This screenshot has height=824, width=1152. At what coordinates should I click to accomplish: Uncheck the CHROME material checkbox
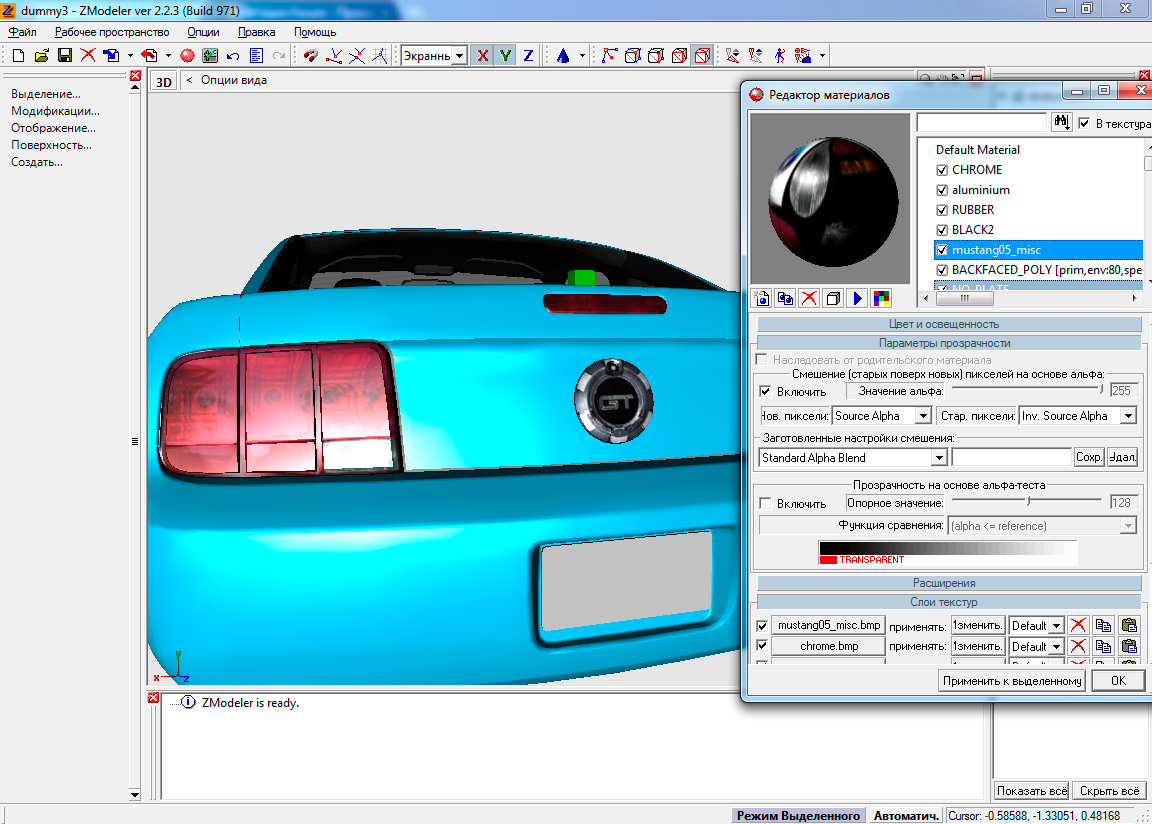point(941,170)
